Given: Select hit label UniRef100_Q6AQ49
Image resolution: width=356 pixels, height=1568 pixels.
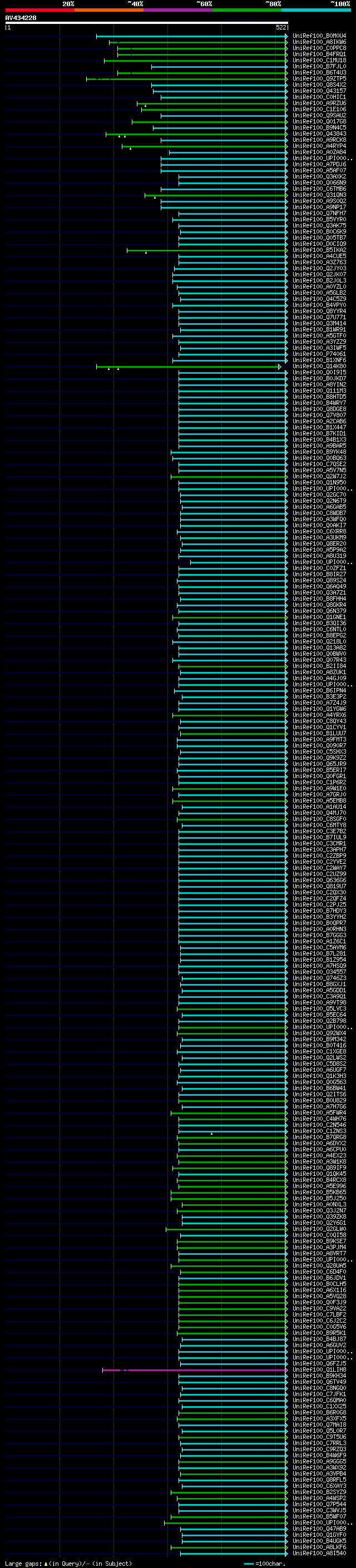Looking at the screenshot, I should click(319, 586).
